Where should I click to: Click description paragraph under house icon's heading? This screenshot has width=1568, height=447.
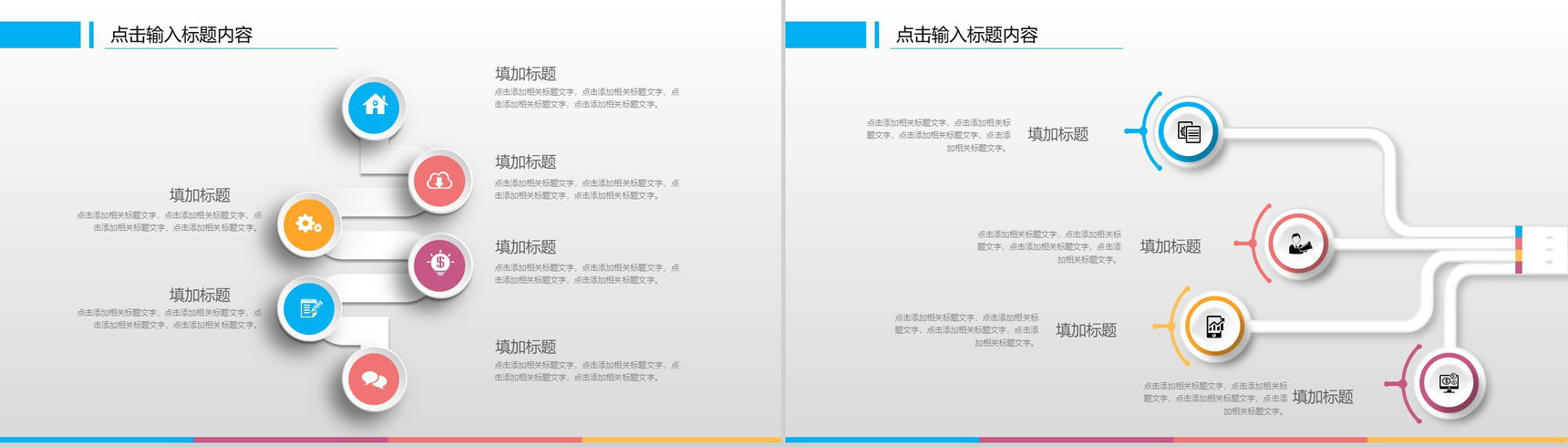coord(587,99)
